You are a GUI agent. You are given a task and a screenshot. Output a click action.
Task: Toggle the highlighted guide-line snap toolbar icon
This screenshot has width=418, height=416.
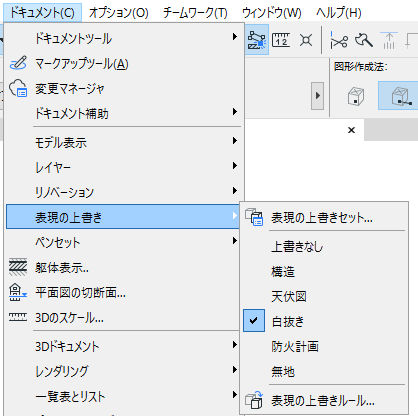[x=257, y=40]
